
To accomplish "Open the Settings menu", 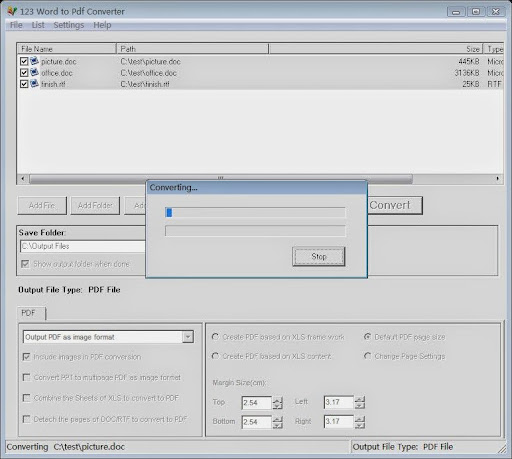I will tap(69, 25).
